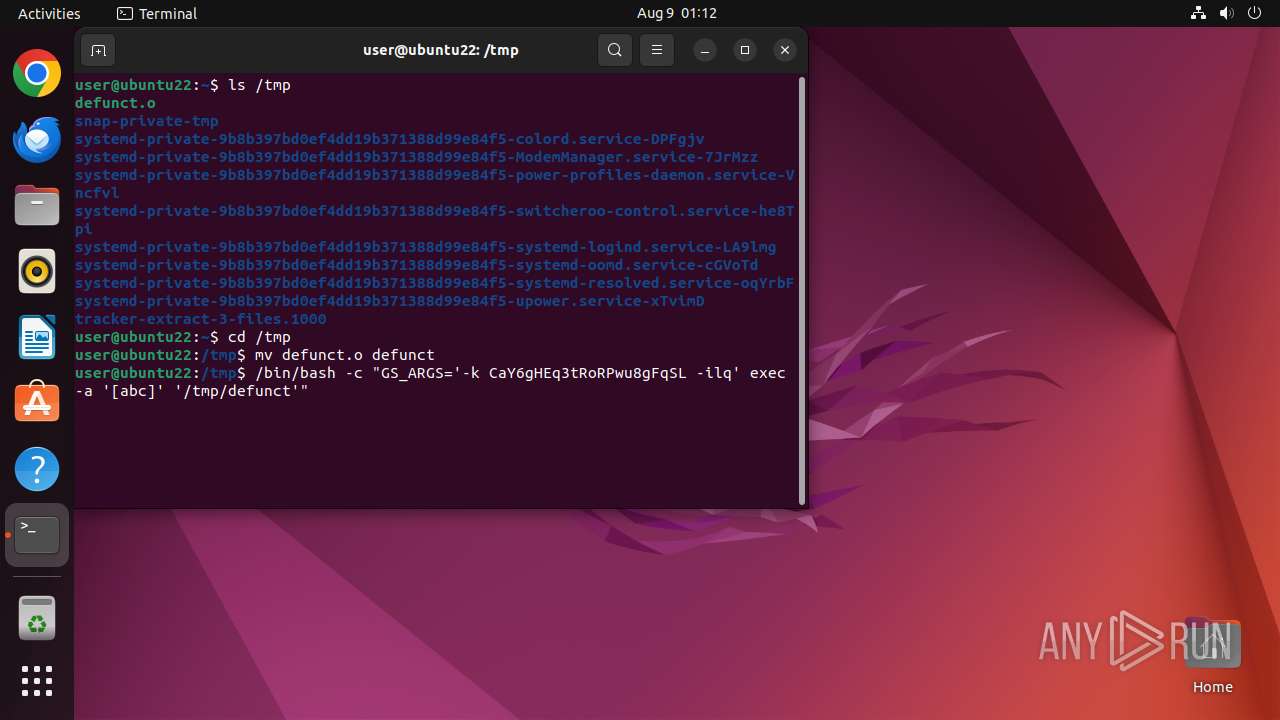Click the window title user@ubuntu22: /tmp
1280x720 pixels.
(440, 50)
